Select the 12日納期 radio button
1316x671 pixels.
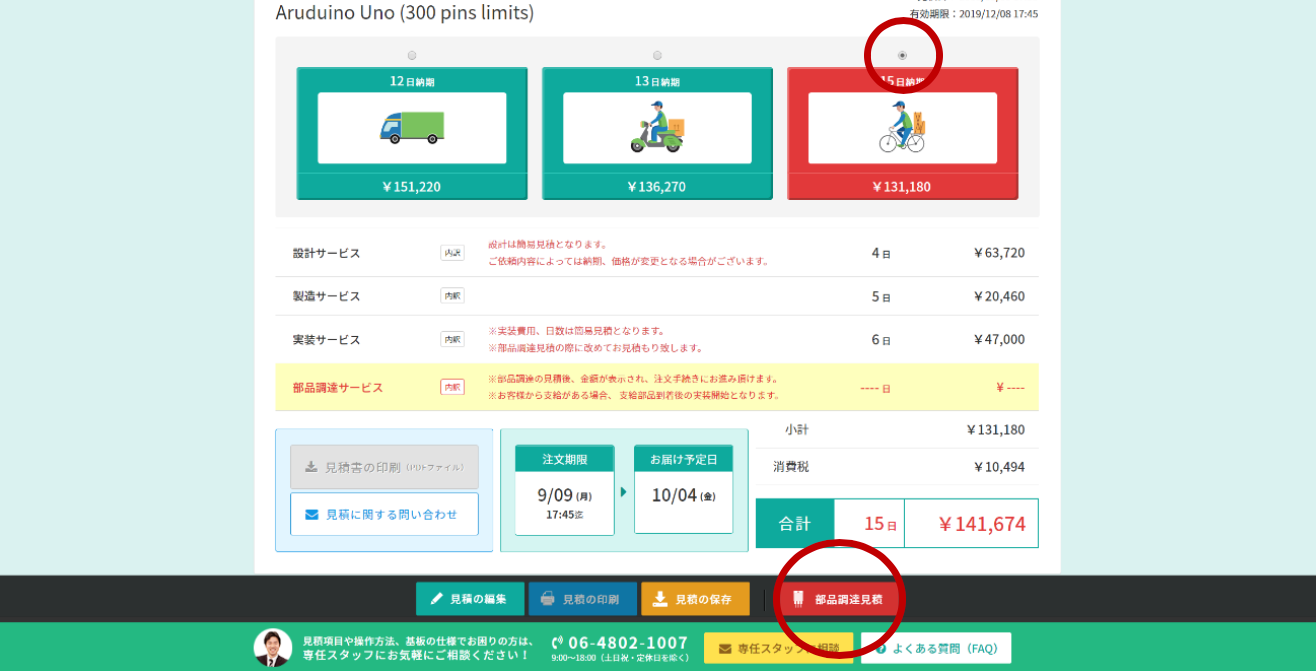pyautogui.click(x=412, y=55)
